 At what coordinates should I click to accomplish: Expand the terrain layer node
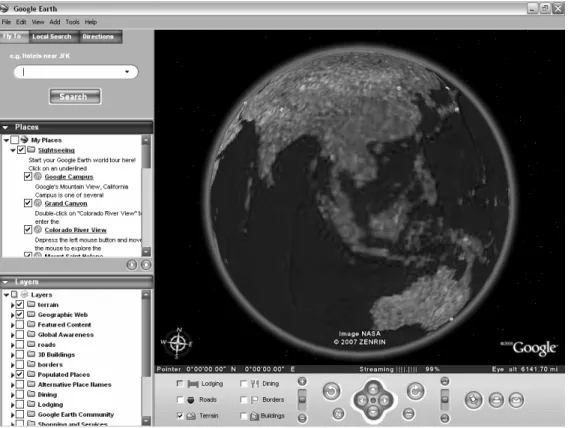(13, 305)
